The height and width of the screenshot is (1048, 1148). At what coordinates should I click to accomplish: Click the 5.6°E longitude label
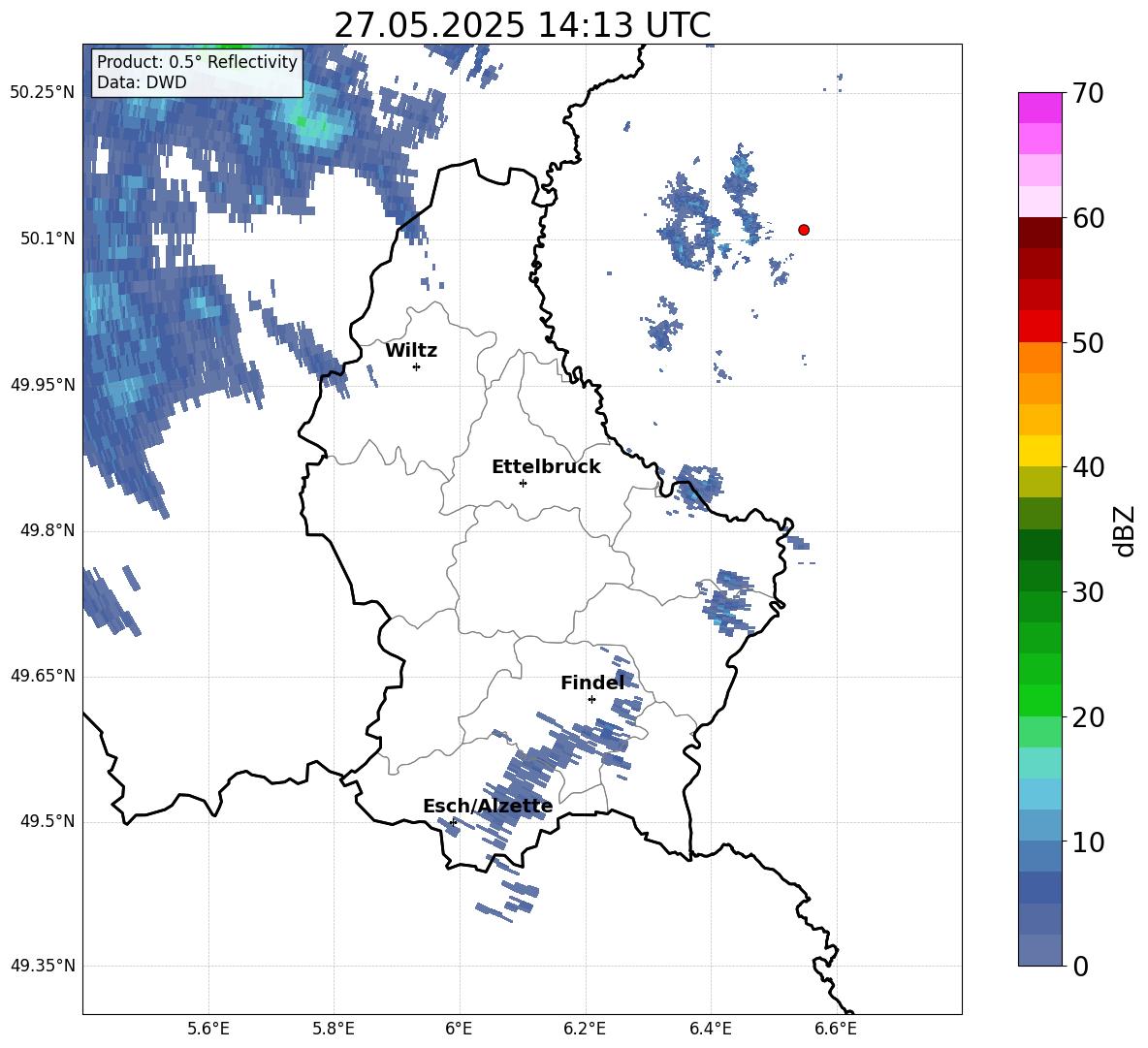point(208,1029)
